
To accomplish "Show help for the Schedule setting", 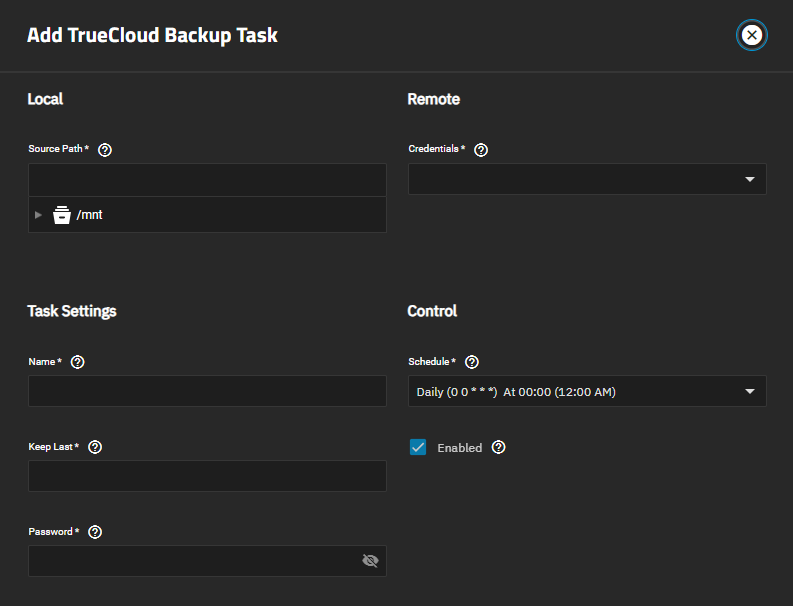I will click(x=473, y=362).
